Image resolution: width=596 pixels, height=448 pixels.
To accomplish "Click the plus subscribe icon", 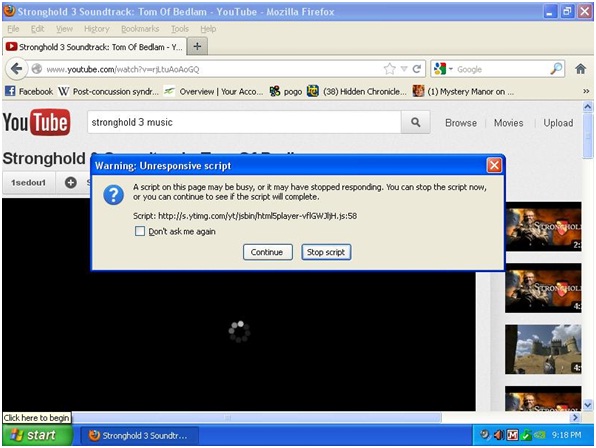I will [x=70, y=183].
